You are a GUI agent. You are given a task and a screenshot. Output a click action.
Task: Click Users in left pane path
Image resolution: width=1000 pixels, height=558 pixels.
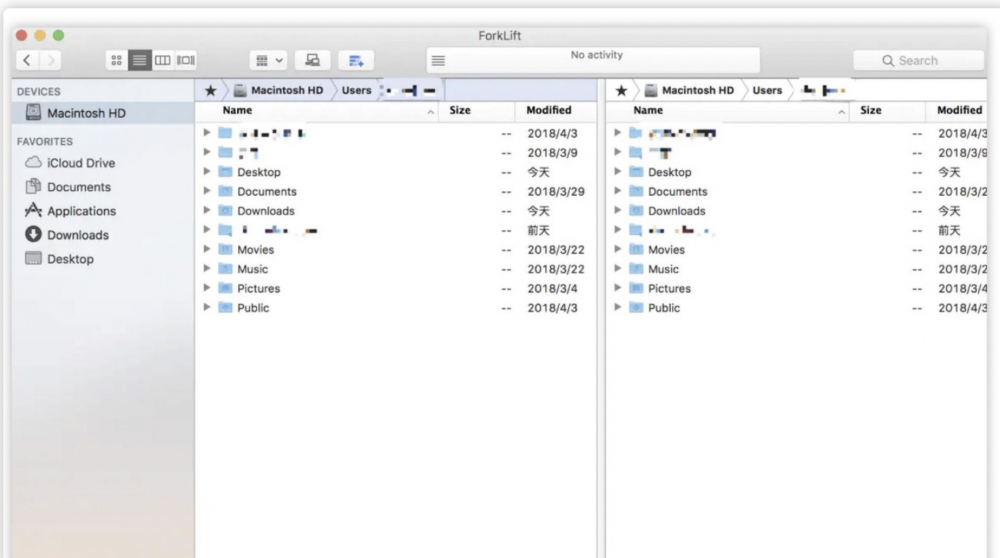tap(356, 91)
